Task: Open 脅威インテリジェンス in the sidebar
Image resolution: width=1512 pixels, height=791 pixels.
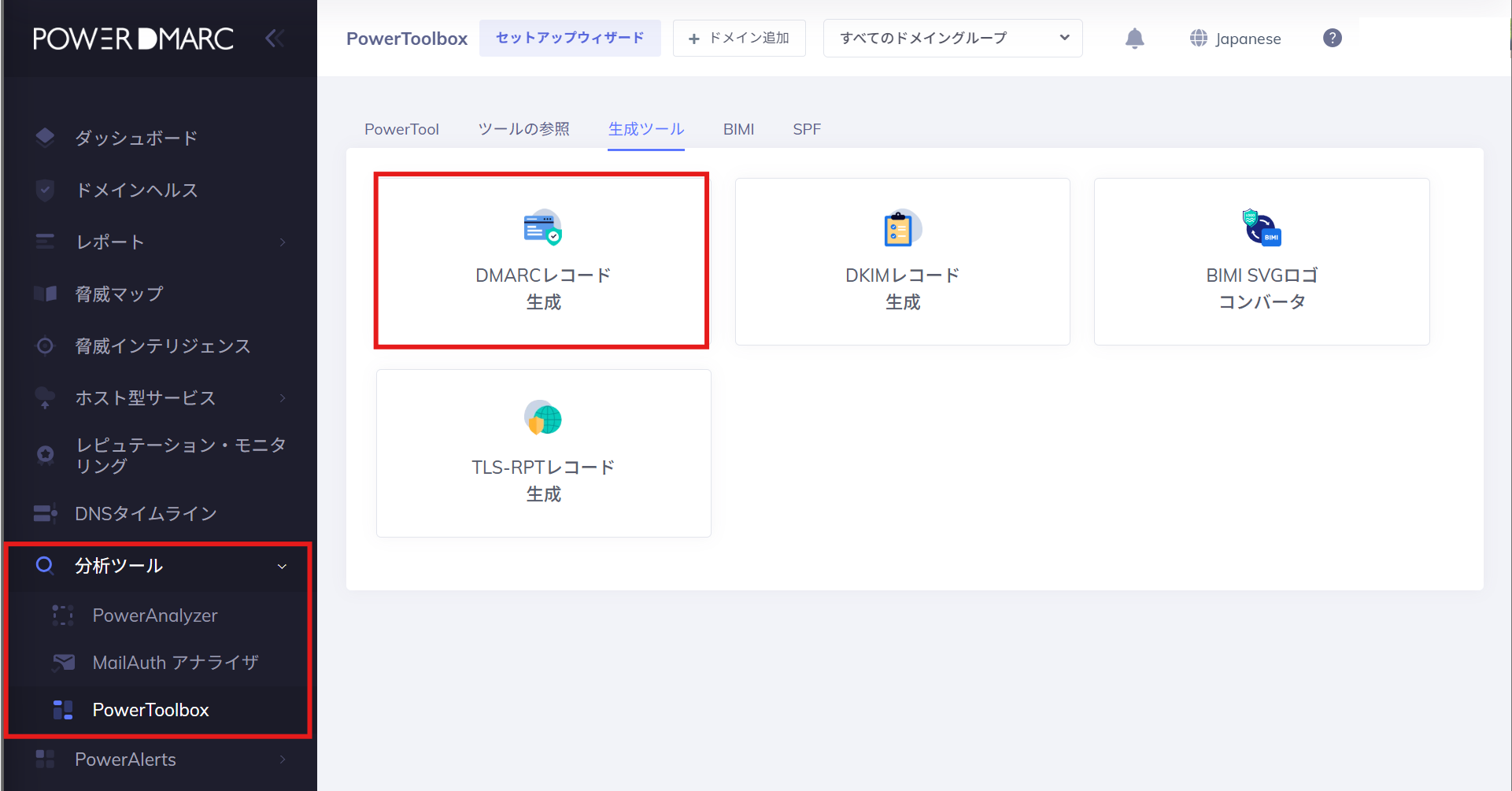Action: tap(162, 346)
